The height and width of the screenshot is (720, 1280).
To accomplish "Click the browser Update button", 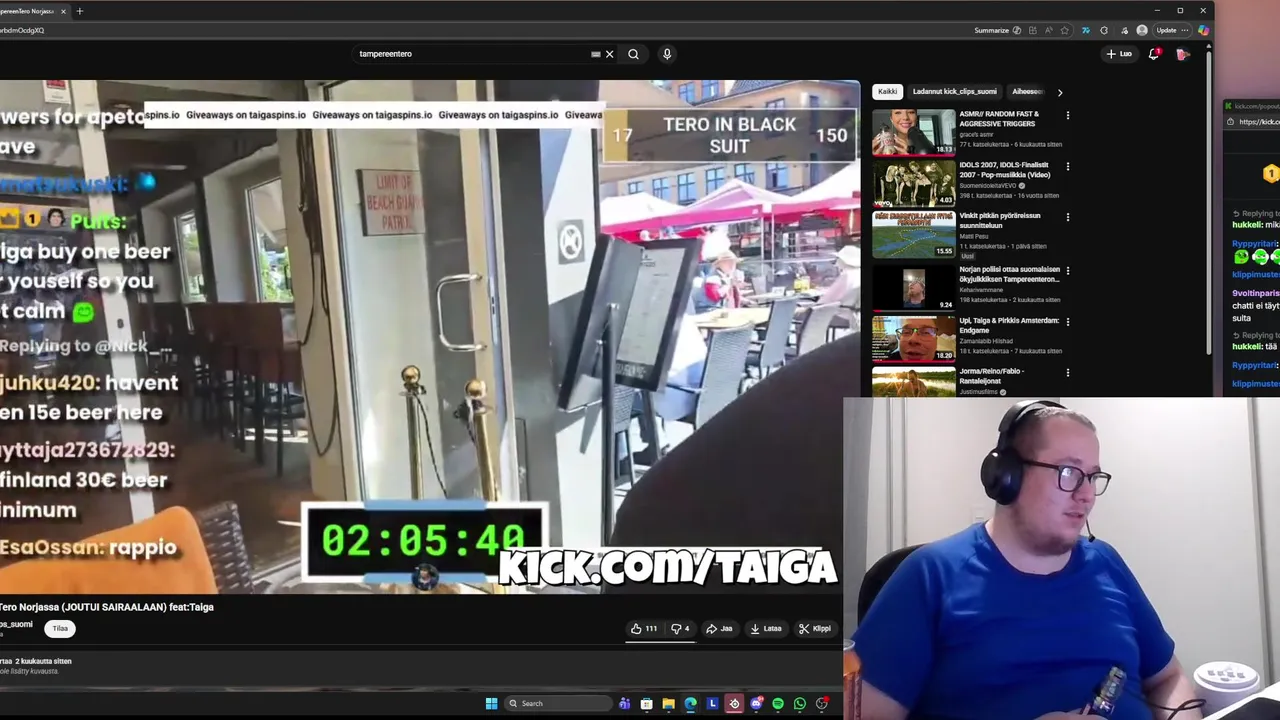I will click(1167, 30).
